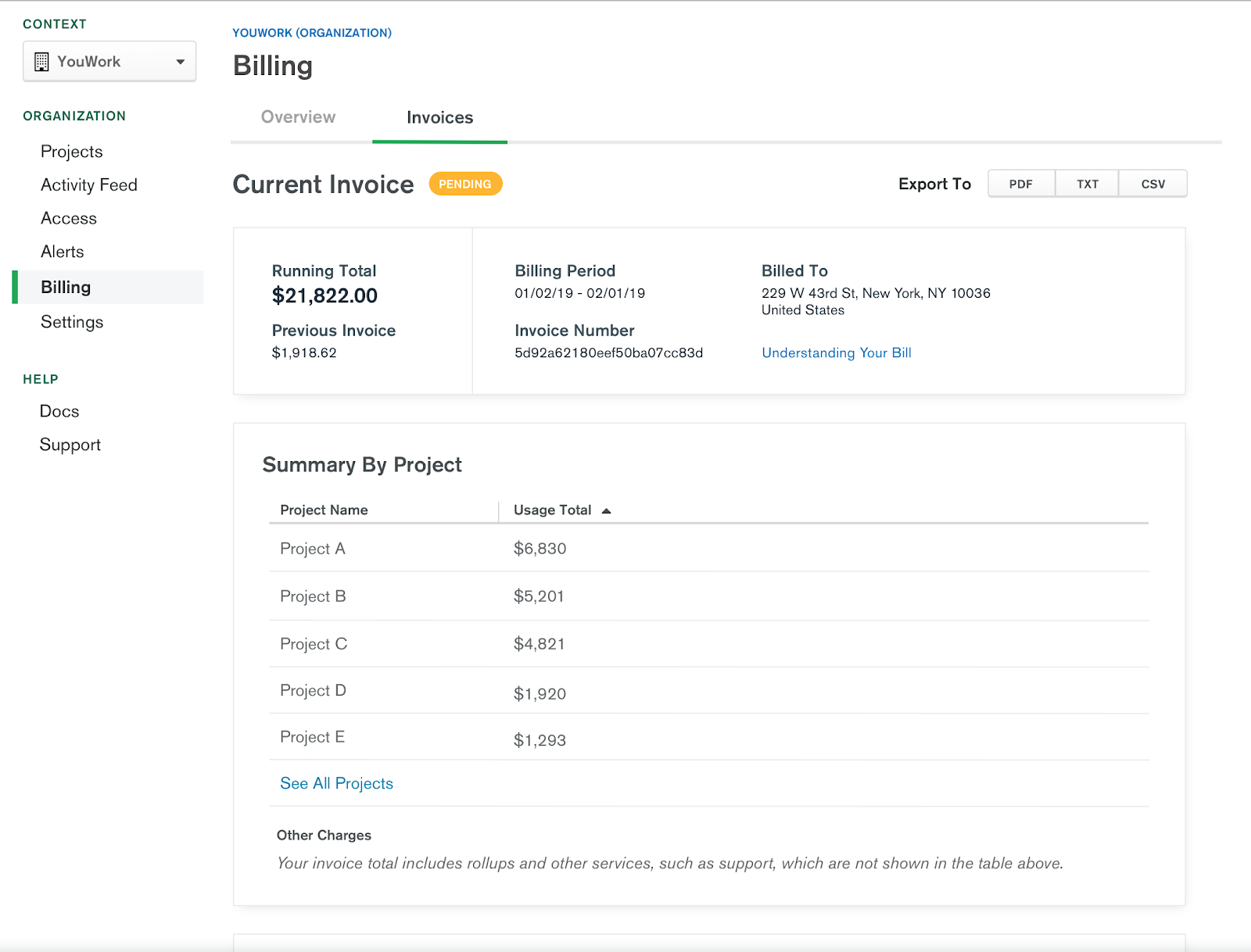1251x952 pixels.
Task: Click the Project Name column header
Action: 324,510
